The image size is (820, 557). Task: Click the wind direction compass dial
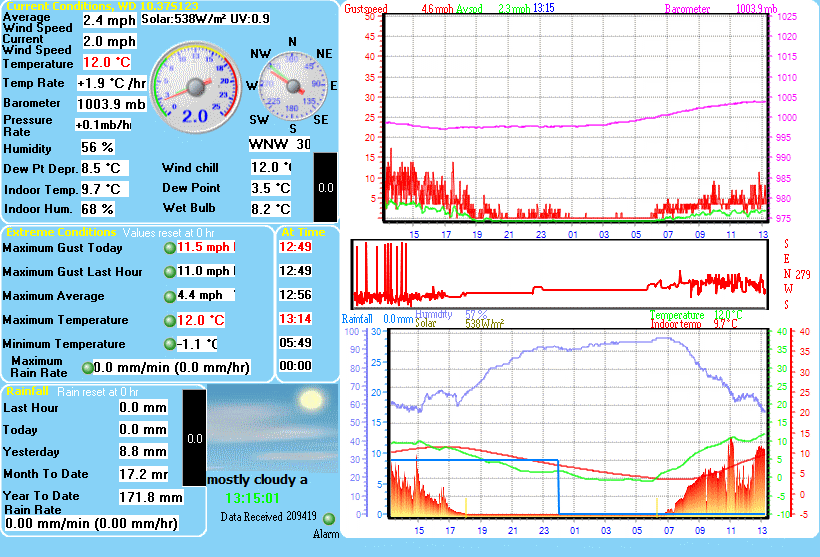coord(291,86)
